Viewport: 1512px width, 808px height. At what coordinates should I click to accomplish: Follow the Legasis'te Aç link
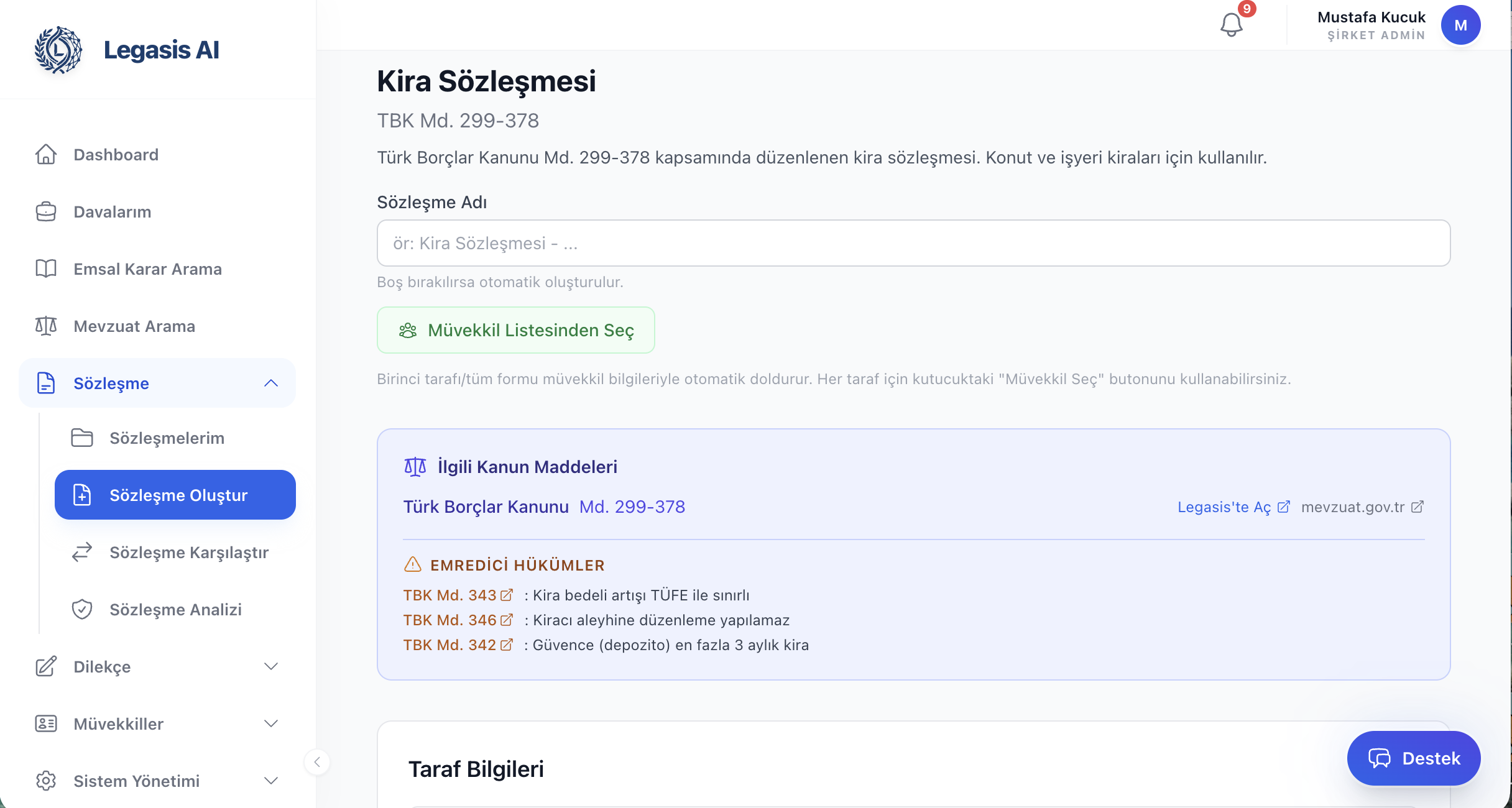[1233, 507]
